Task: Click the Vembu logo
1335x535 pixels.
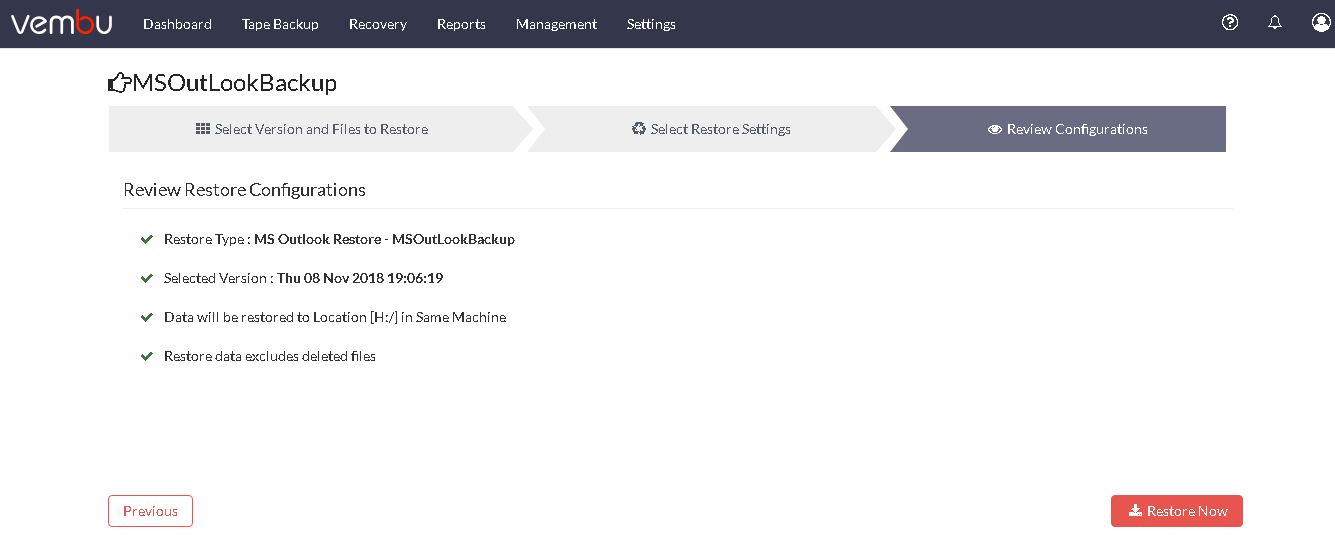Action: pyautogui.click(x=61, y=23)
